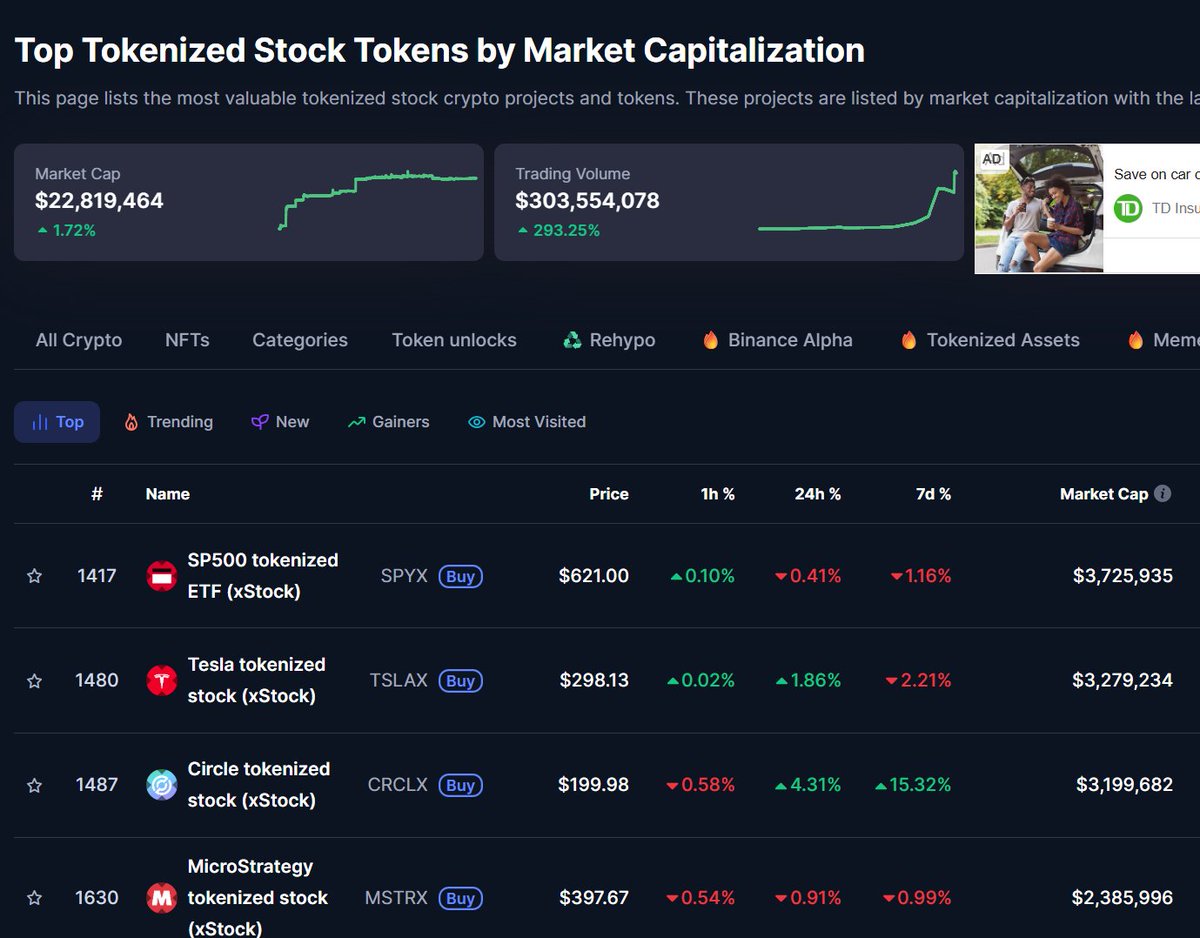Click the TSLAX price $298.13
The height and width of the screenshot is (938, 1200).
pos(594,681)
